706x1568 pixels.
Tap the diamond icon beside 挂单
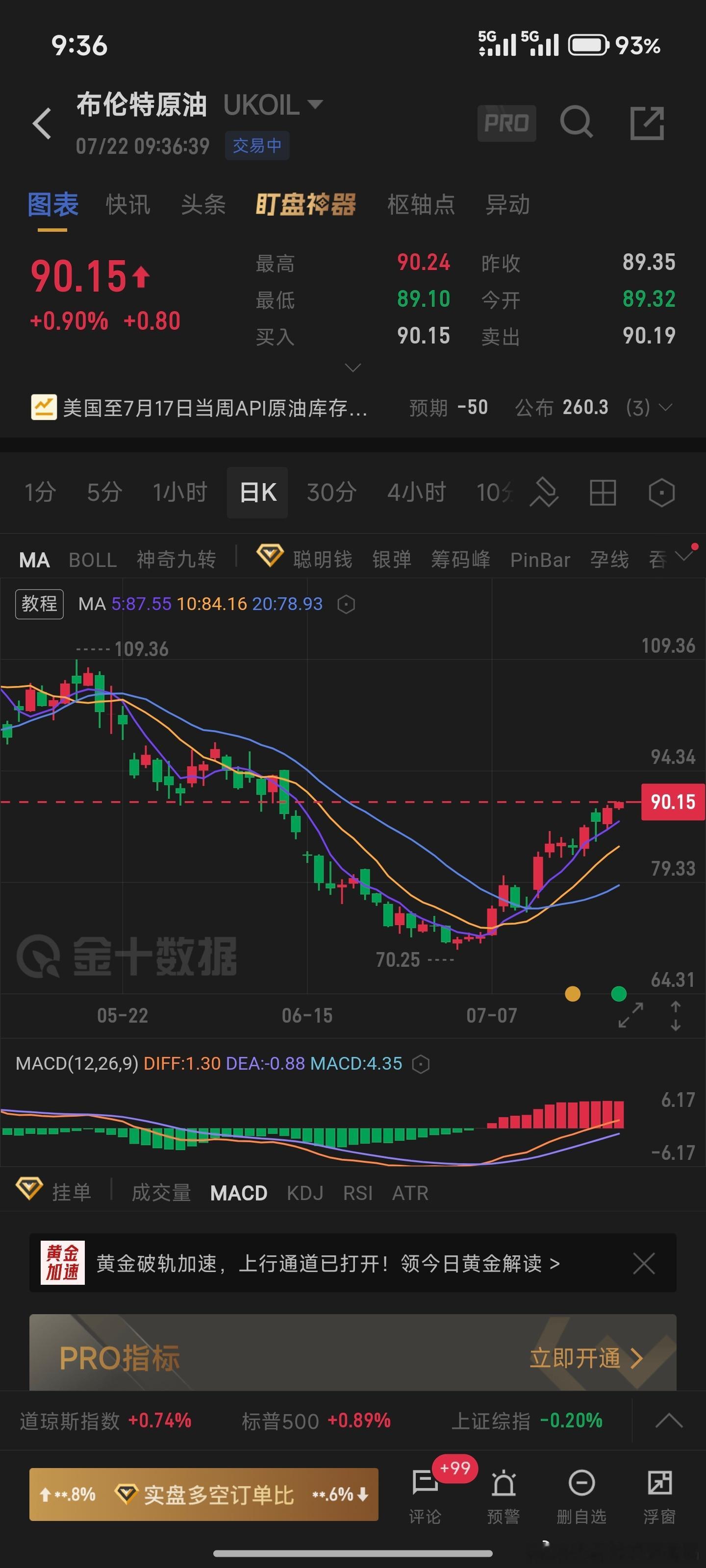pos(28,1188)
